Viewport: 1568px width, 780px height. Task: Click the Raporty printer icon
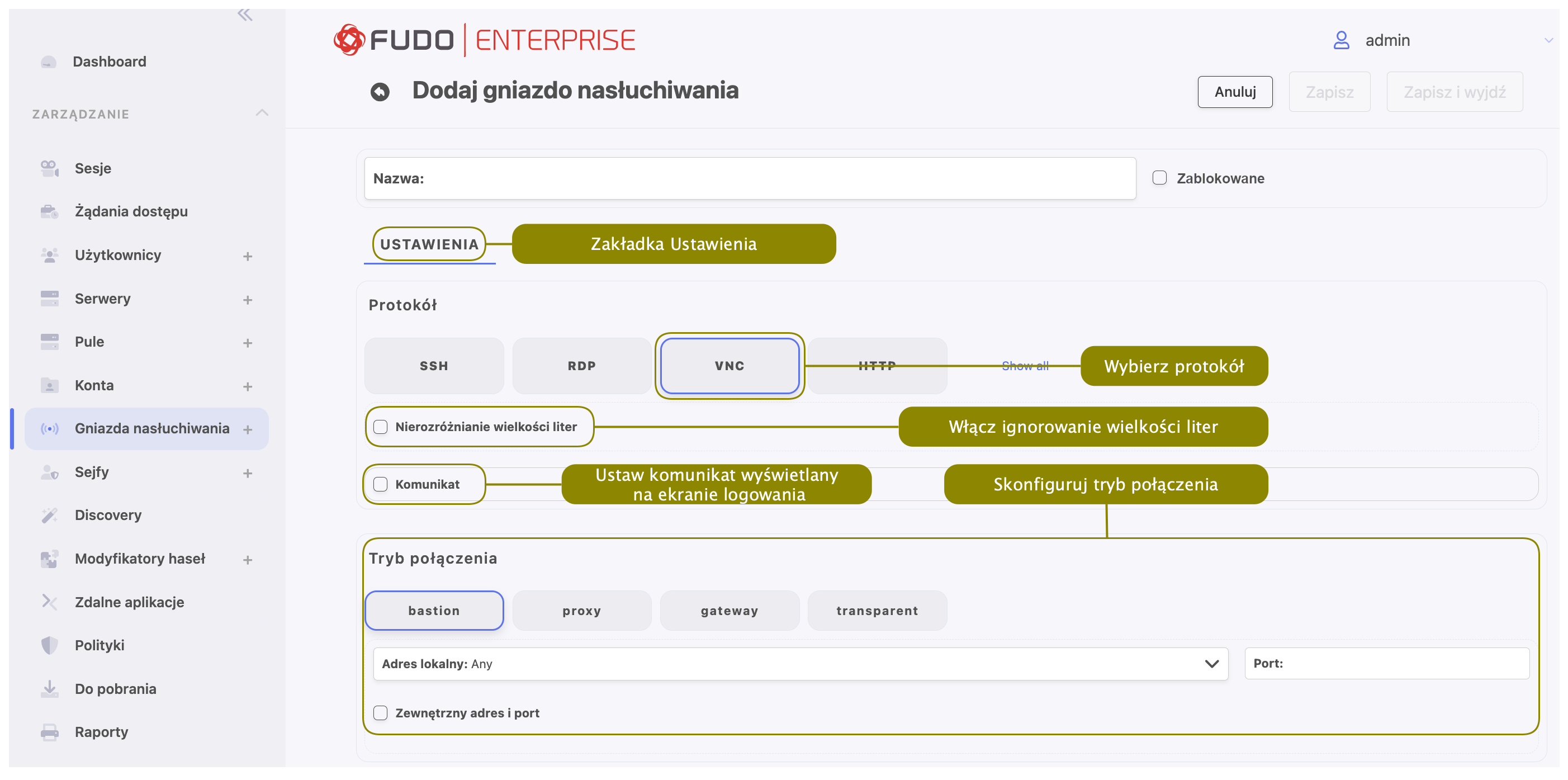click(49, 732)
